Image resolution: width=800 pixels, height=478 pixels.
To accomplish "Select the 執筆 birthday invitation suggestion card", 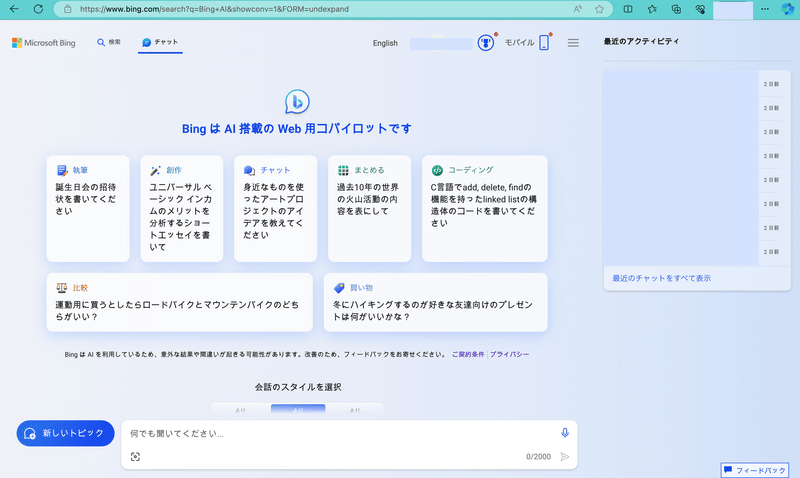I will click(88, 209).
